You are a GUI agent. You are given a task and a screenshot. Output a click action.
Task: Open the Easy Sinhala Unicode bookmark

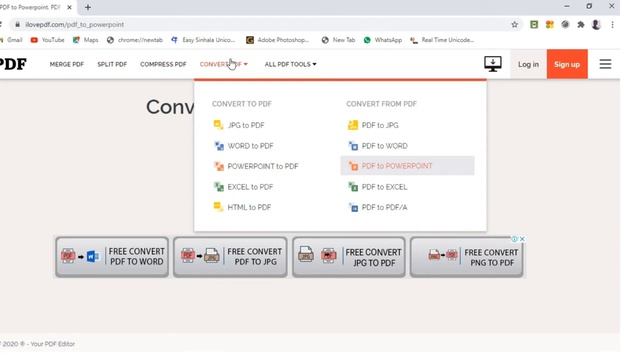203,40
